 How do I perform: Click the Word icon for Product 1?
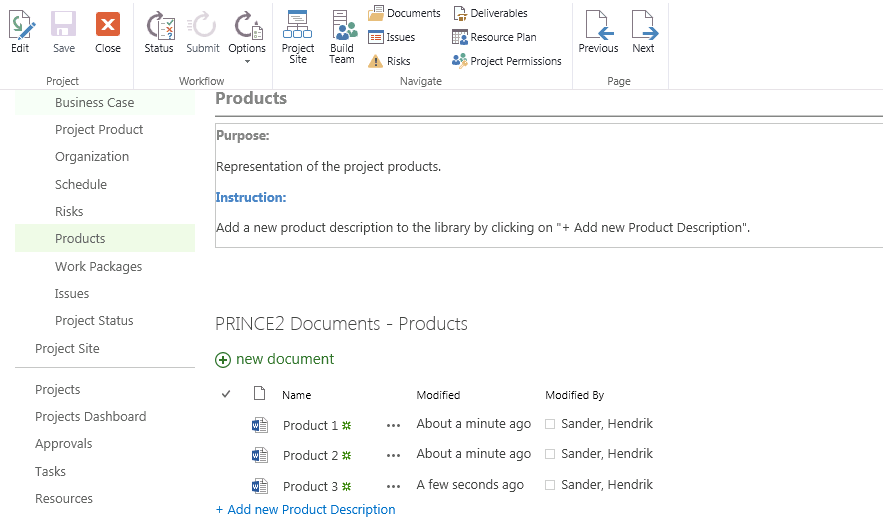260,425
